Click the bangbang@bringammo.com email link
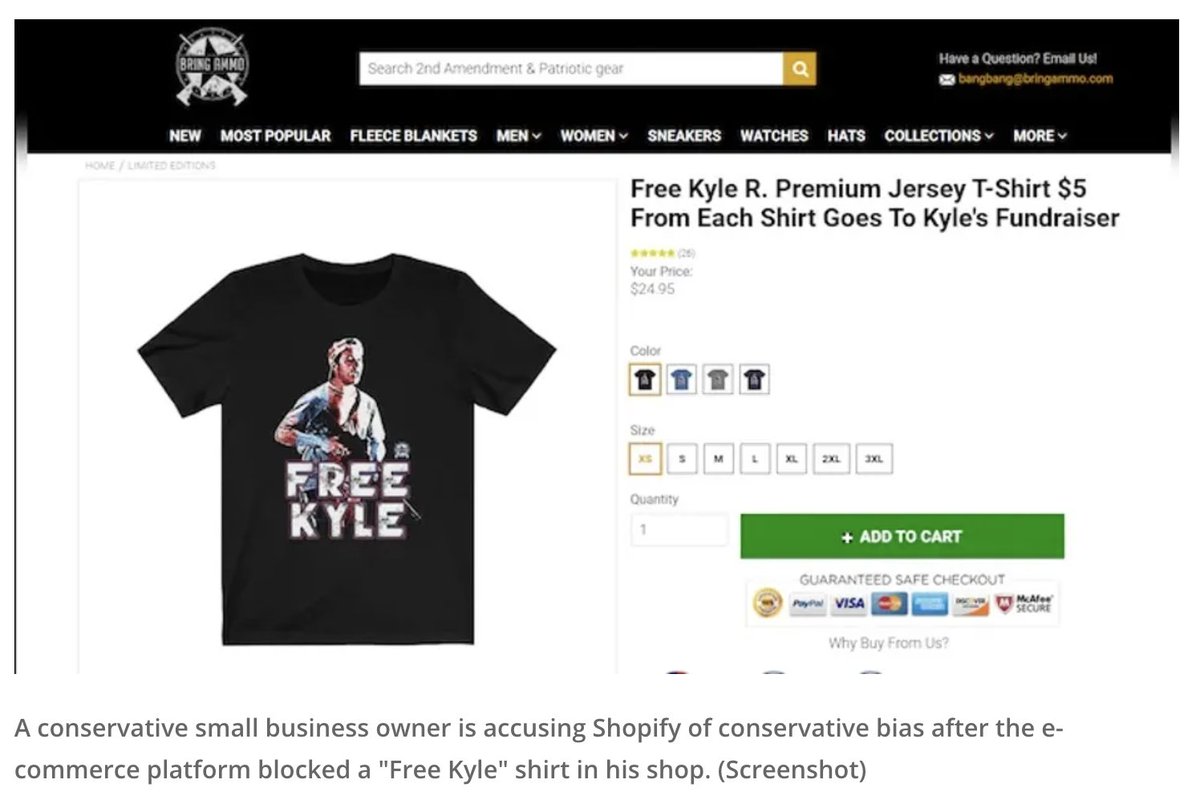 pyautogui.click(x=1035, y=79)
